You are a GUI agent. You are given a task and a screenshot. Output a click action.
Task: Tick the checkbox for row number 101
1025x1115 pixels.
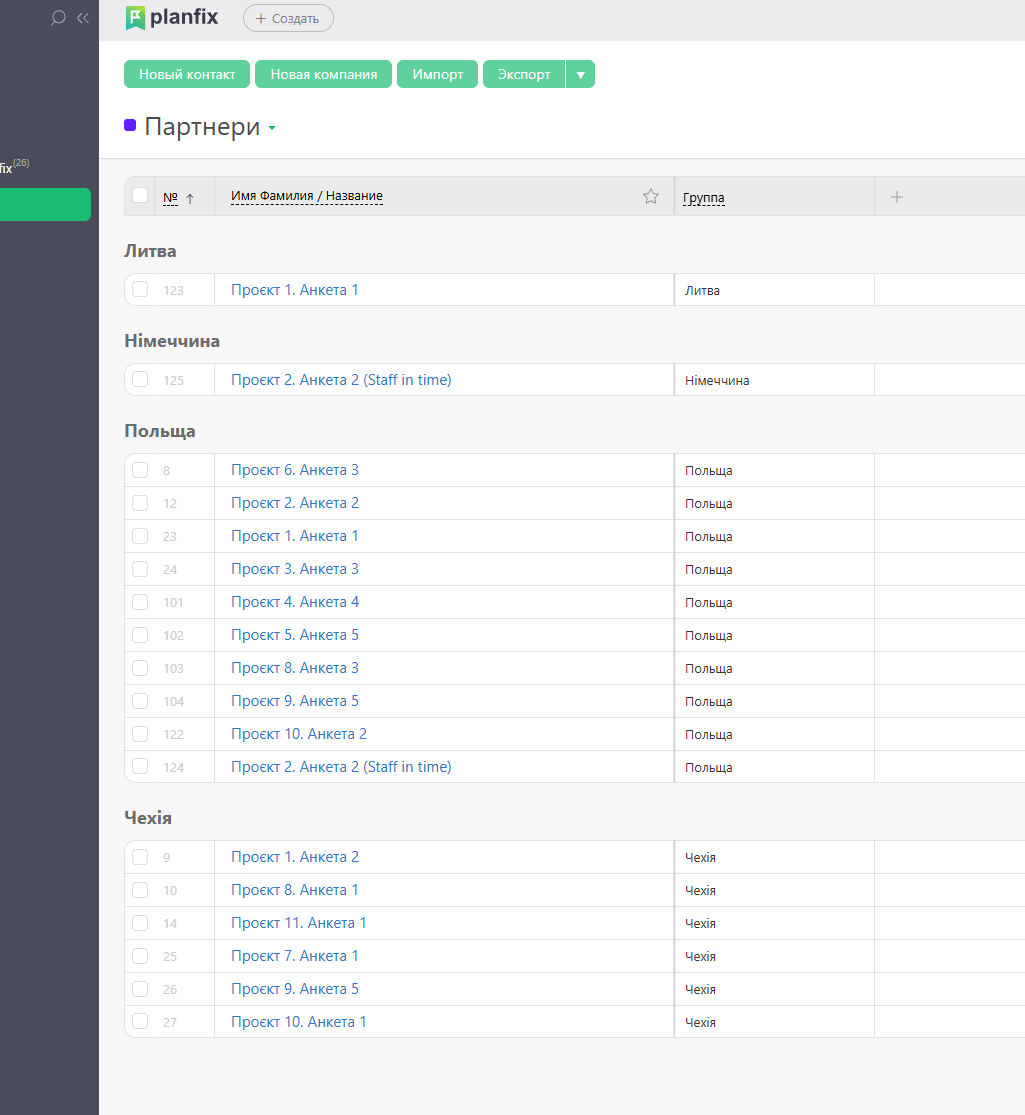pos(140,602)
